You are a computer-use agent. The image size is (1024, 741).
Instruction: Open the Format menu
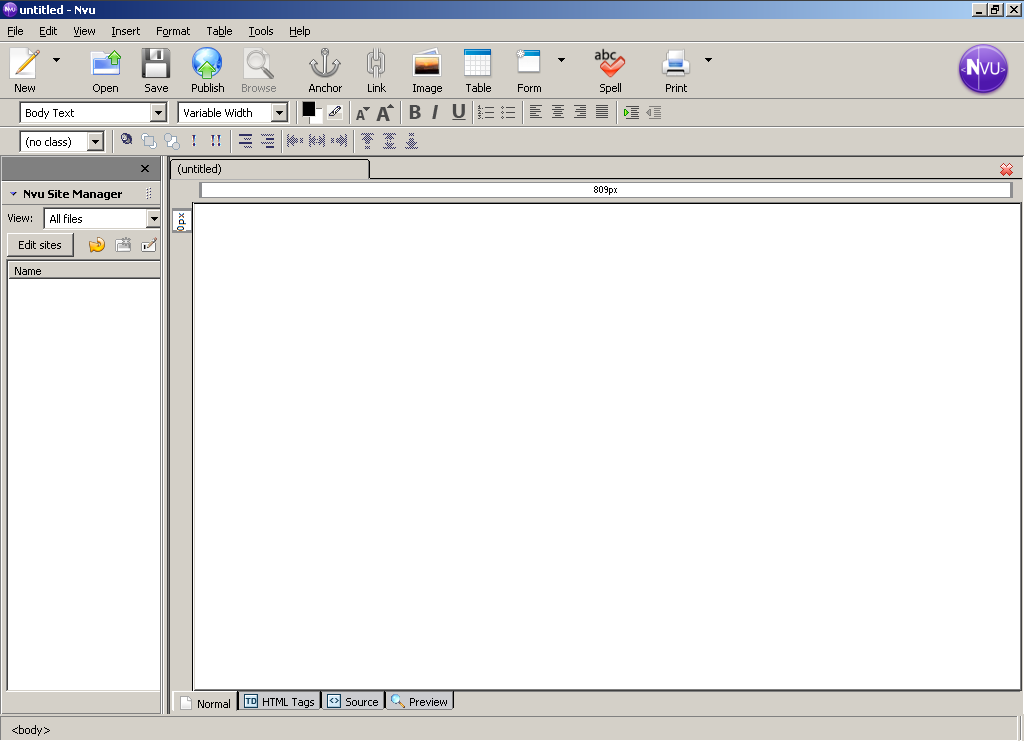point(173,31)
